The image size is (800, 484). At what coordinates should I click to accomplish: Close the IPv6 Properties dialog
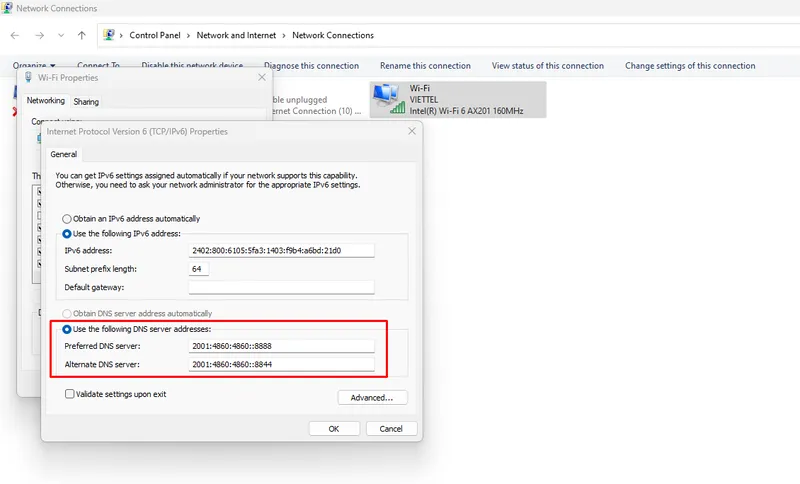[411, 131]
